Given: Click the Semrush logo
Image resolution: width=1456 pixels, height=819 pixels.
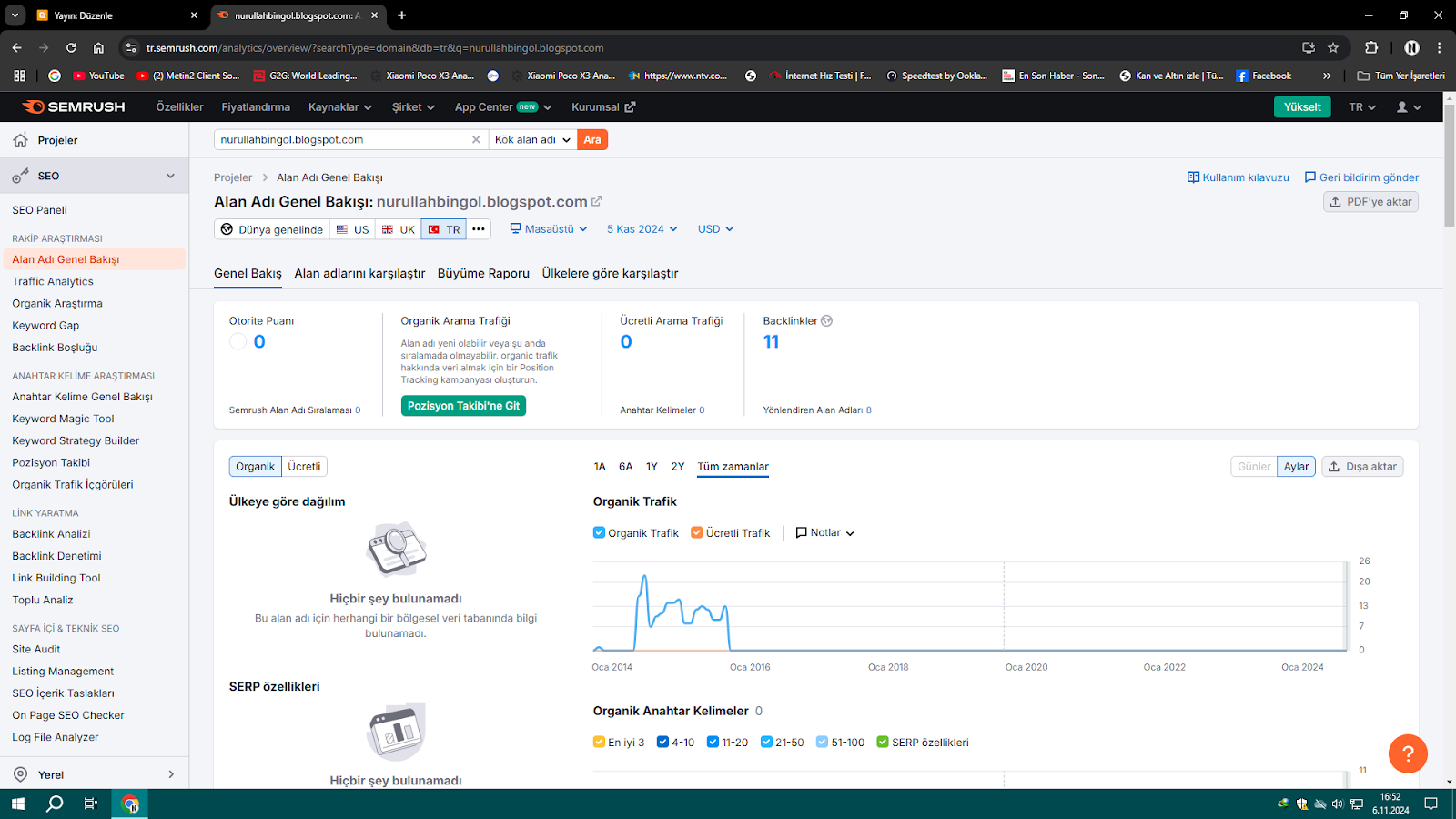Looking at the screenshot, I should point(74,106).
